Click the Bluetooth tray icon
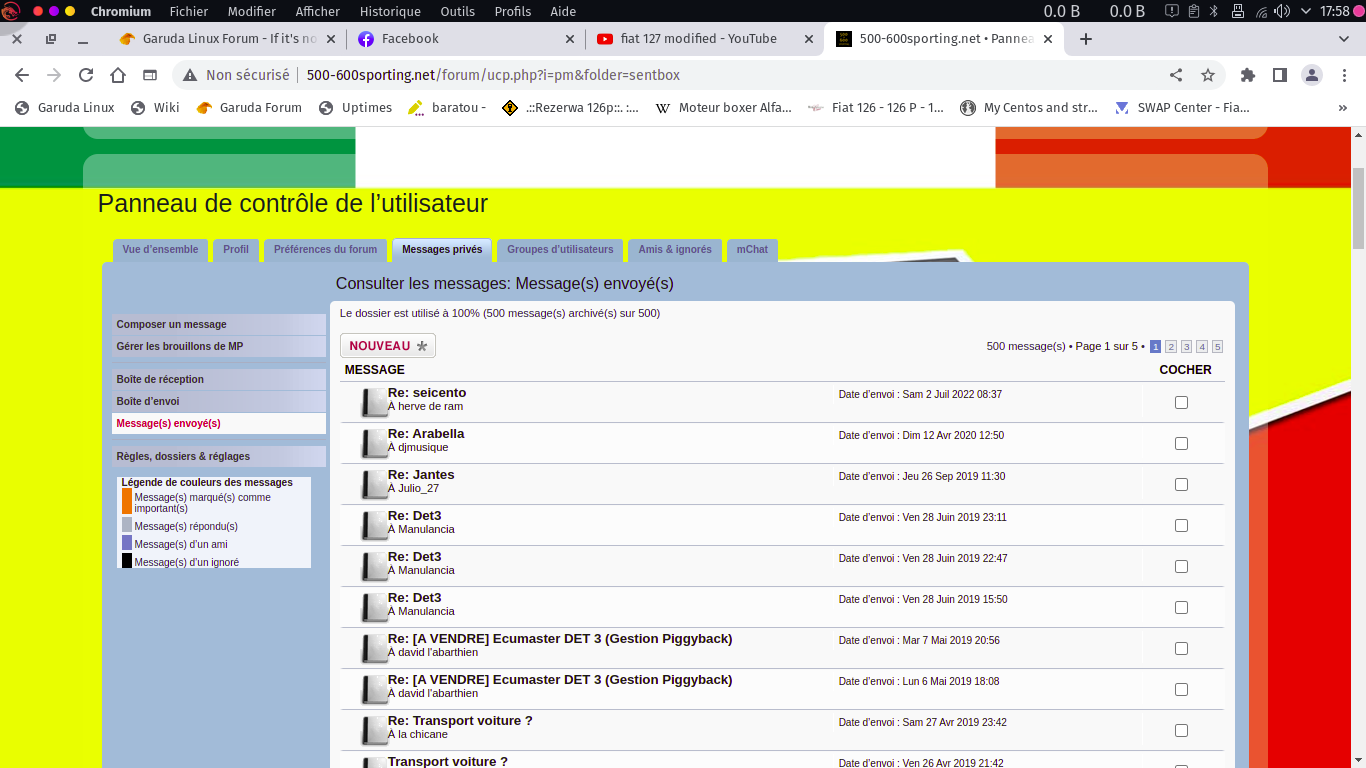The height and width of the screenshot is (768, 1366). [1215, 11]
